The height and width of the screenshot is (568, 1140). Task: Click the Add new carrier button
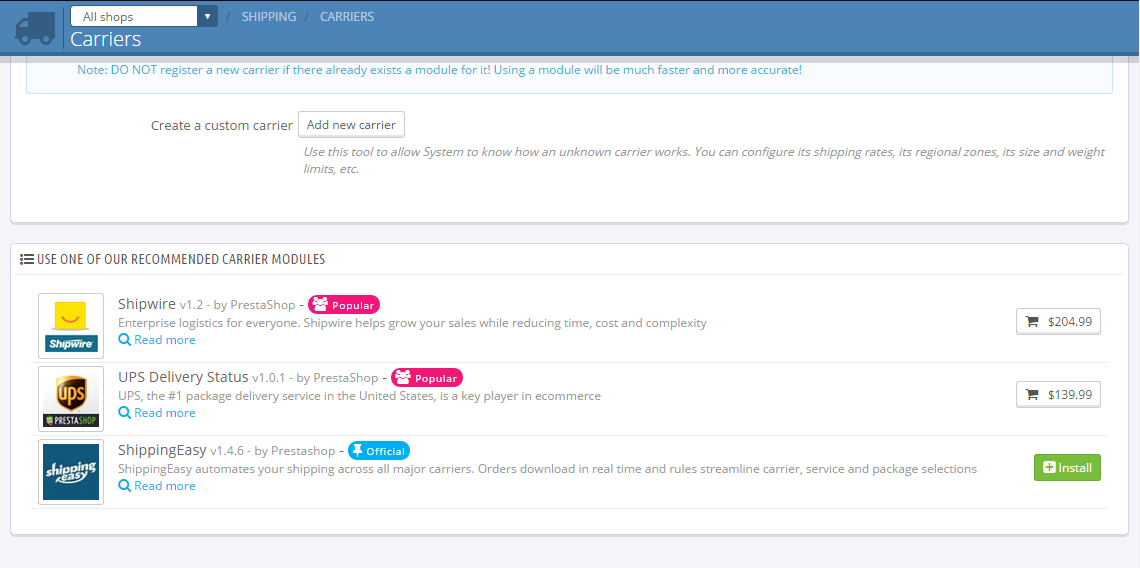pyautogui.click(x=351, y=124)
